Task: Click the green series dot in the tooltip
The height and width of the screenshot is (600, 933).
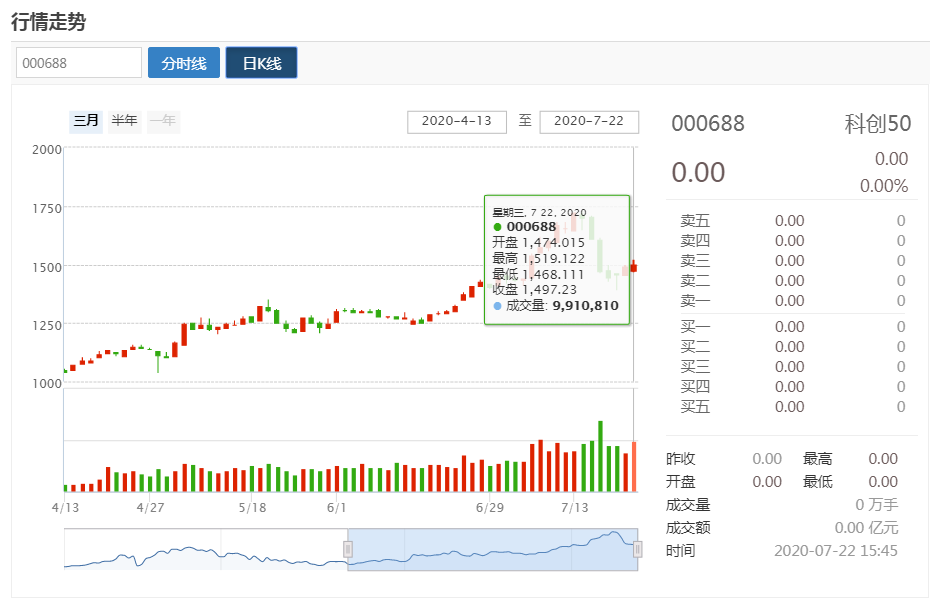Action: (x=498, y=227)
